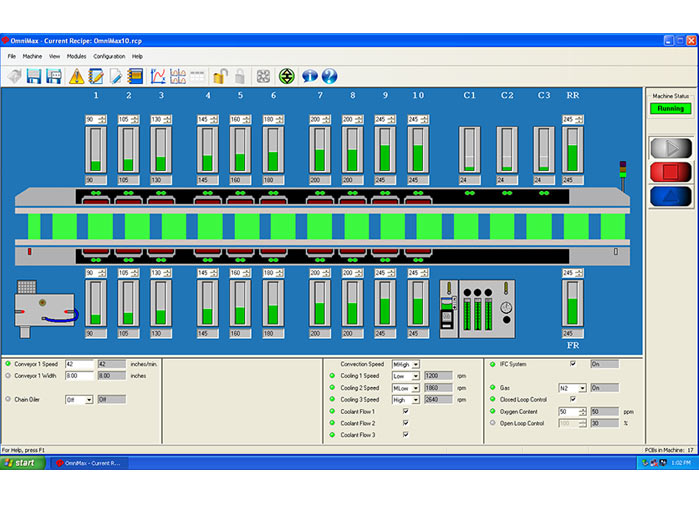
Task: Click the Windows Start button
Action: click(x=20, y=463)
